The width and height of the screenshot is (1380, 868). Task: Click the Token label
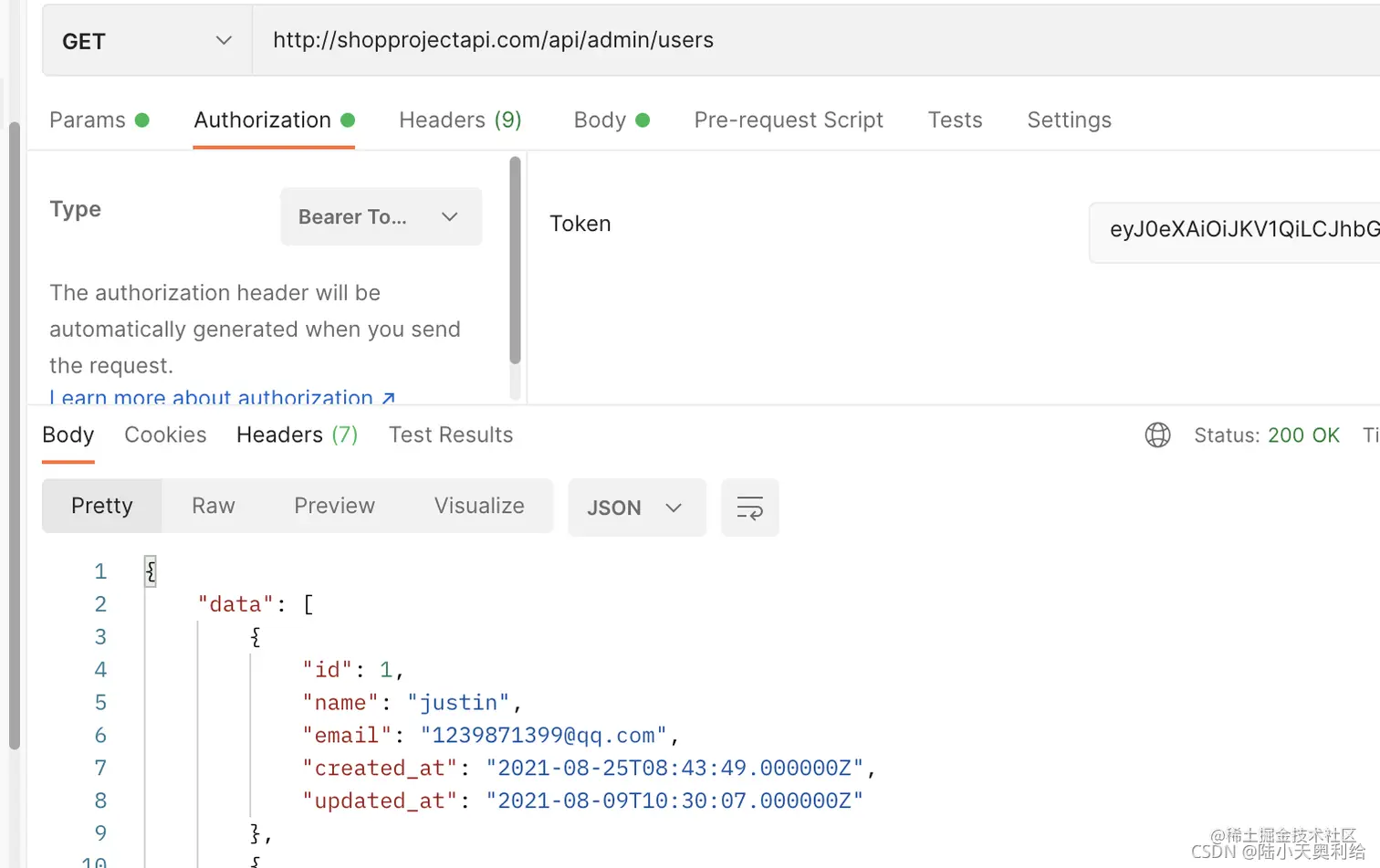[x=580, y=224]
